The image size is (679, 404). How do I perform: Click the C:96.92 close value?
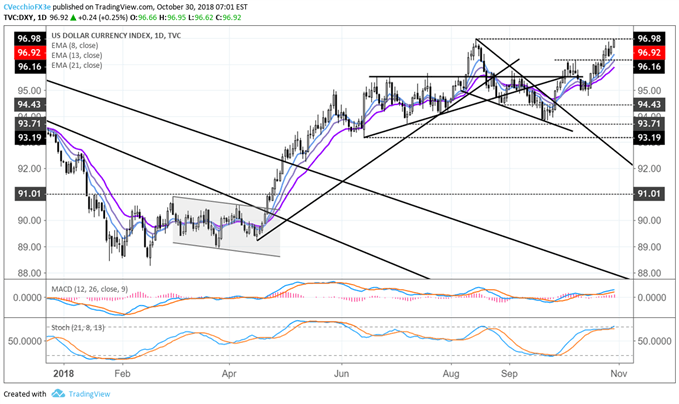point(230,18)
